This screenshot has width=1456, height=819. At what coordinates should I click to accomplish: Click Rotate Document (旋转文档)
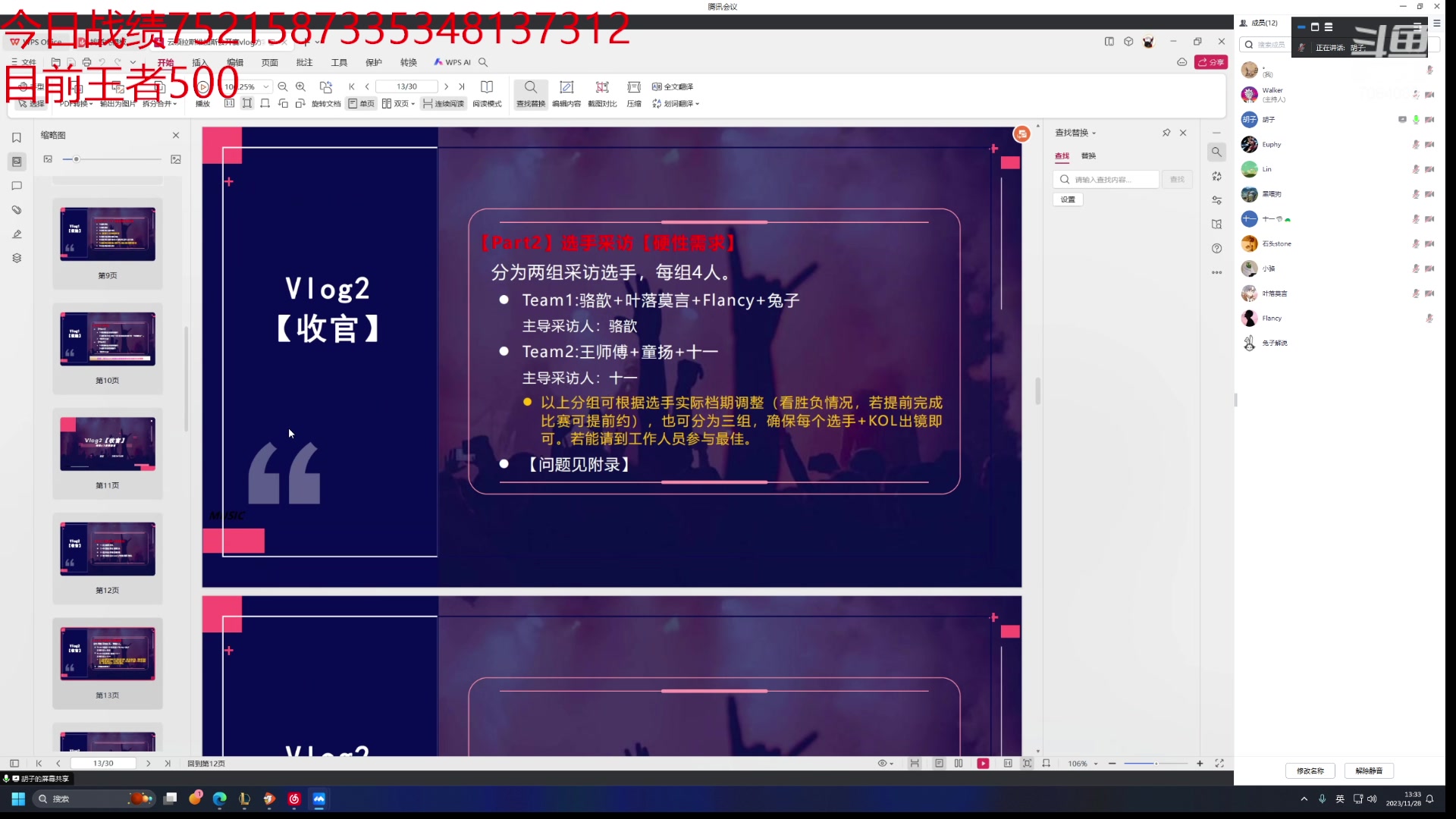pos(326,94)
